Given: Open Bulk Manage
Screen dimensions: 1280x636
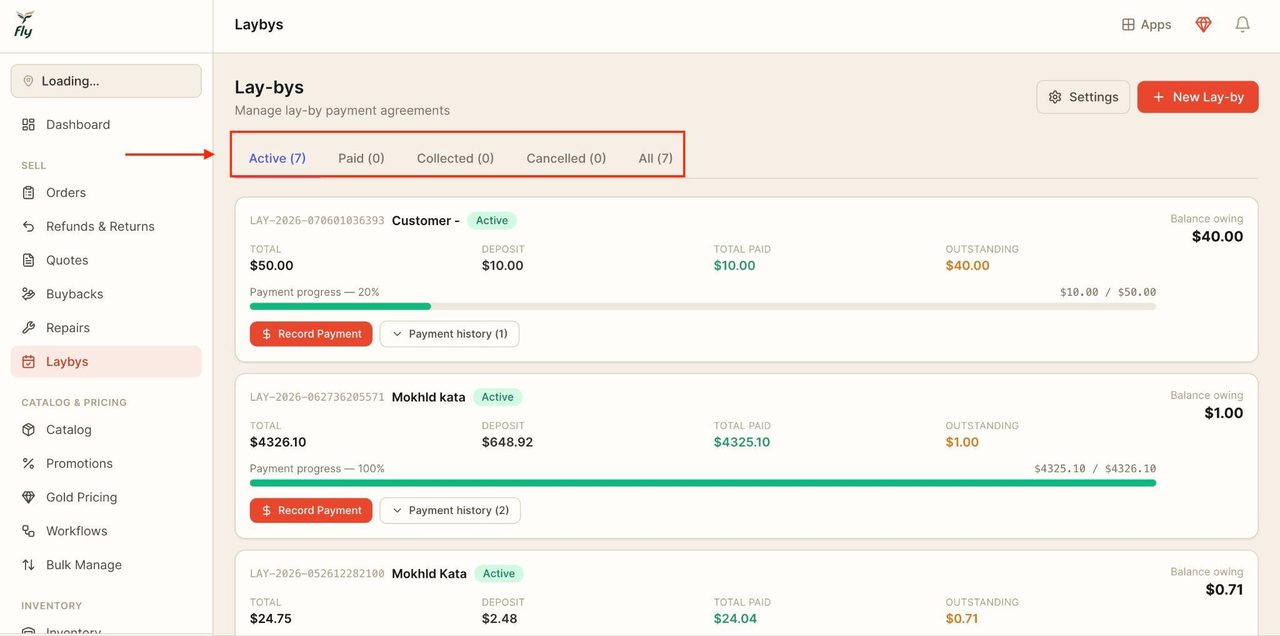Looking at the screenshot, I should (106, 565).
